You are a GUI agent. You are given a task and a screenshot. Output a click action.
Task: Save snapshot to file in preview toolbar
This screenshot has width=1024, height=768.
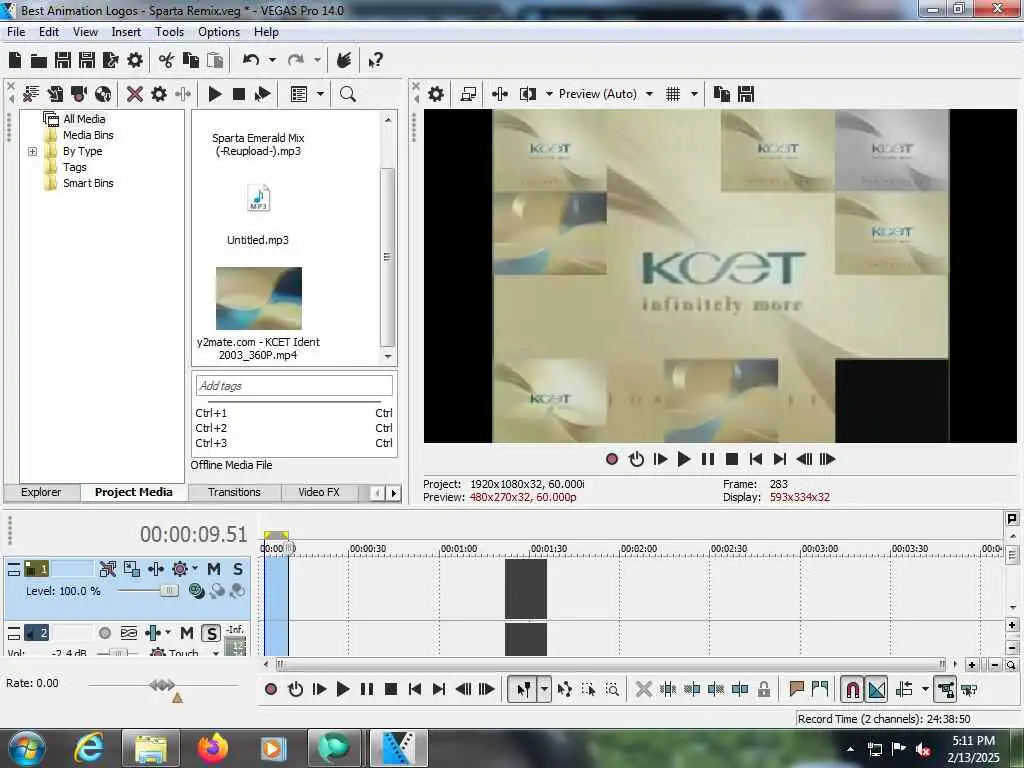[x=746, y=94]
